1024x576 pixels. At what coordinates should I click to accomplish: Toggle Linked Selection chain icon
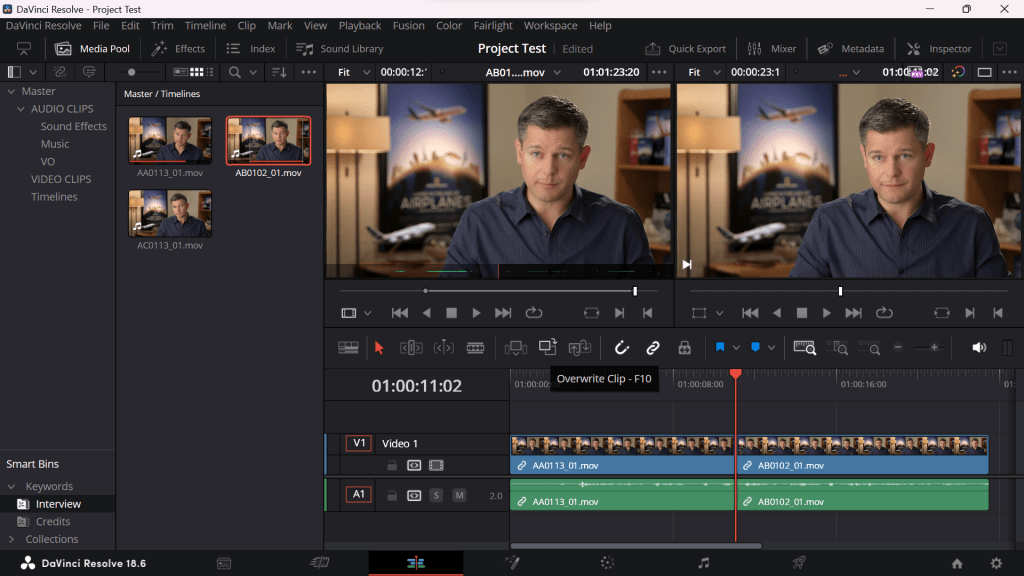(653, 348)
